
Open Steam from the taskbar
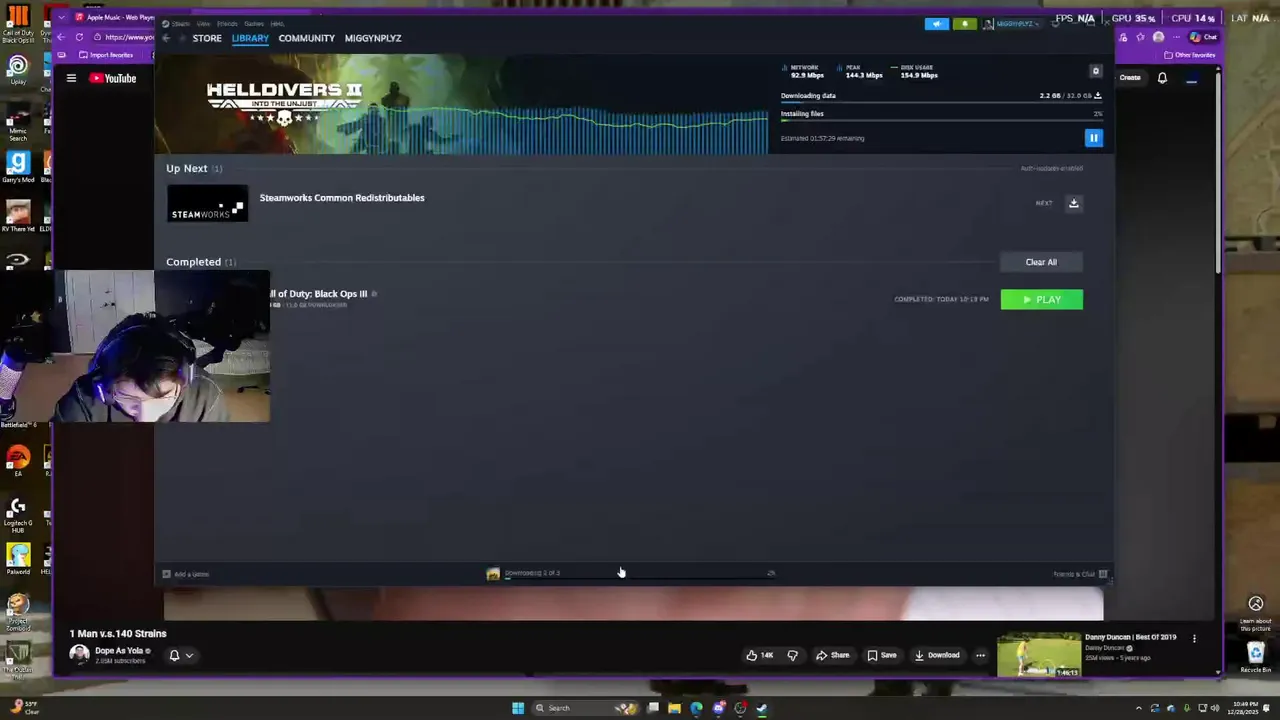[761, 708]
